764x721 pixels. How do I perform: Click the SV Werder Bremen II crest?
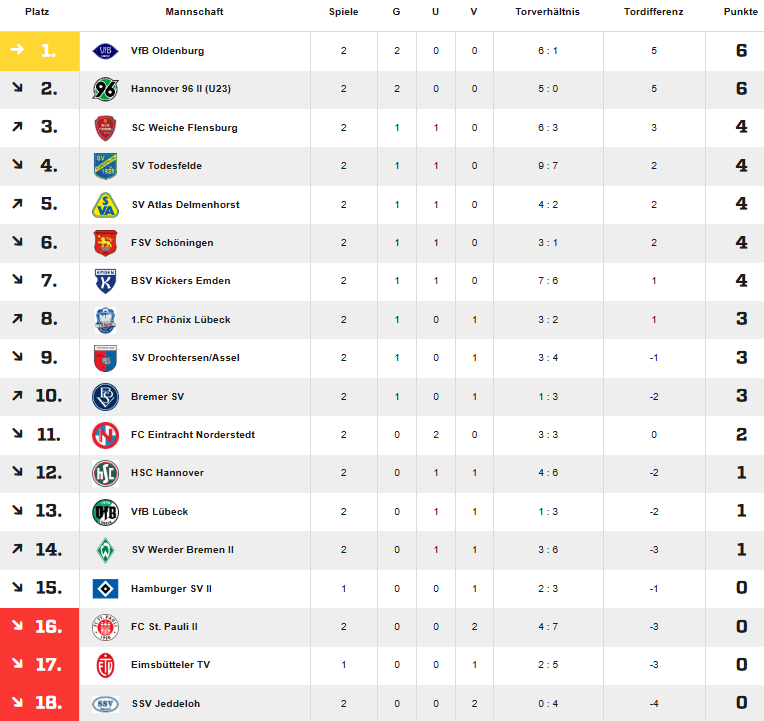coord(105,550)
